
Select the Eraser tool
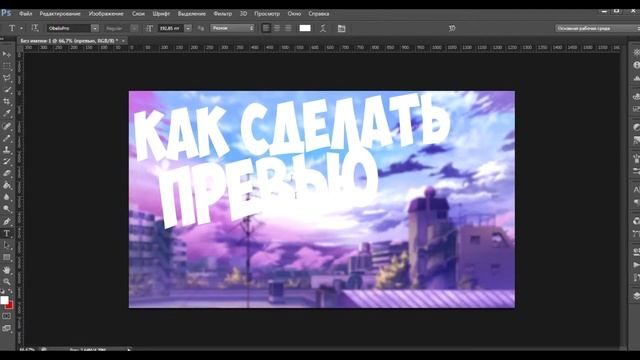7,173
